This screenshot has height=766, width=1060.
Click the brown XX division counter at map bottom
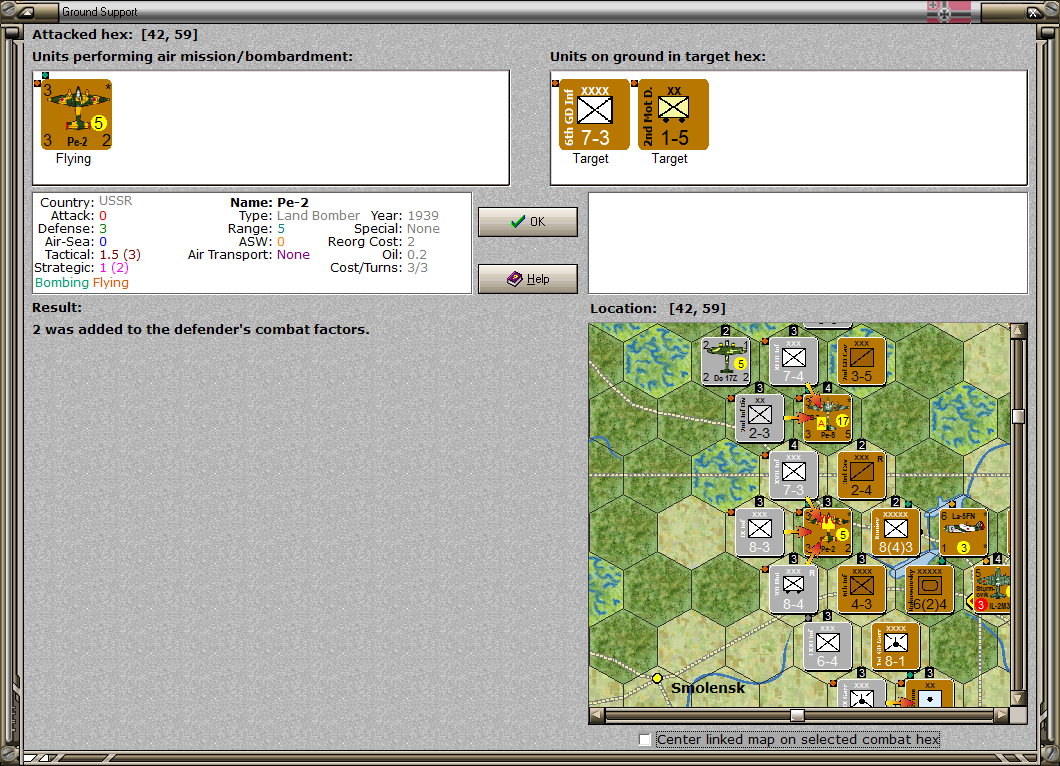[x=930, y=694]
